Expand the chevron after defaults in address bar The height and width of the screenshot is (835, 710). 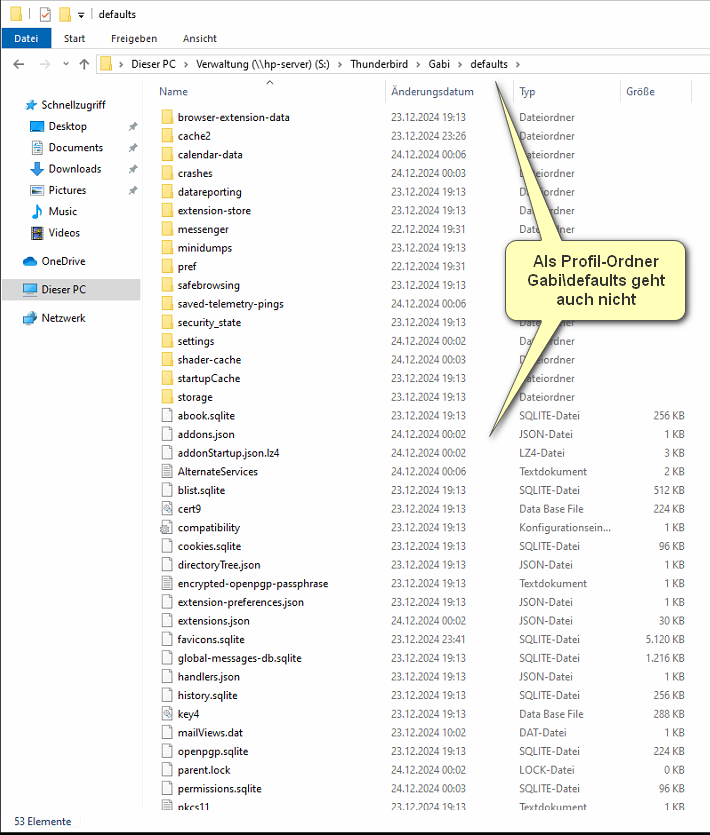[x=517, y=65]
